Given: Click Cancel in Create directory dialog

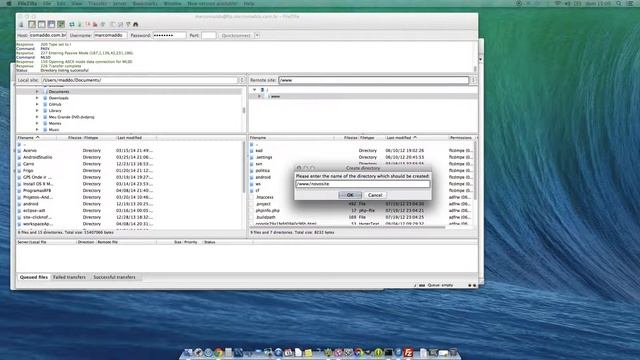Looking at the screenshot, I should pyautogui.click(x=375, y=195).
